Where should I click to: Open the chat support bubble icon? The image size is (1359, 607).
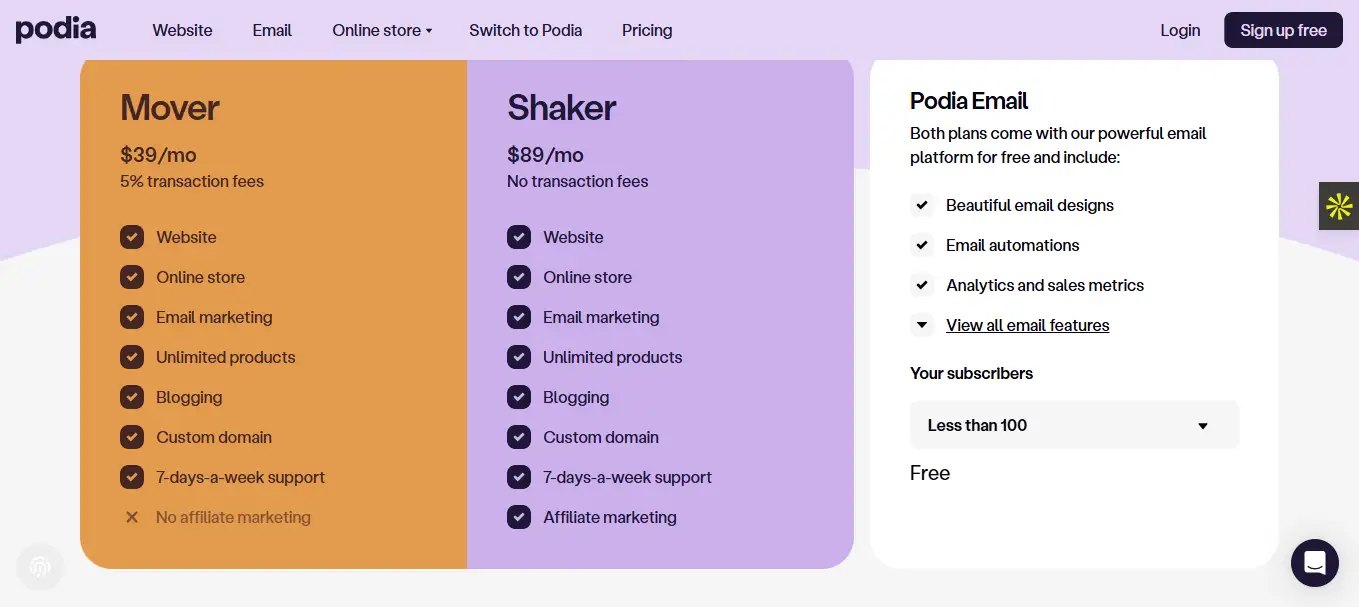coord(1314,563)
